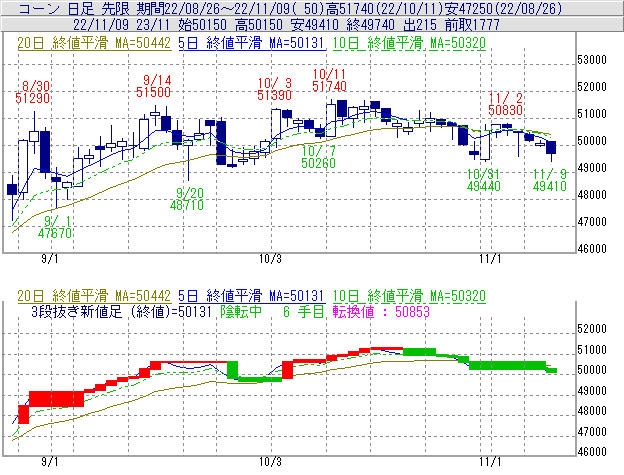Click the 前取1777 value in header
624x475 pixels.
coord(472,25)
